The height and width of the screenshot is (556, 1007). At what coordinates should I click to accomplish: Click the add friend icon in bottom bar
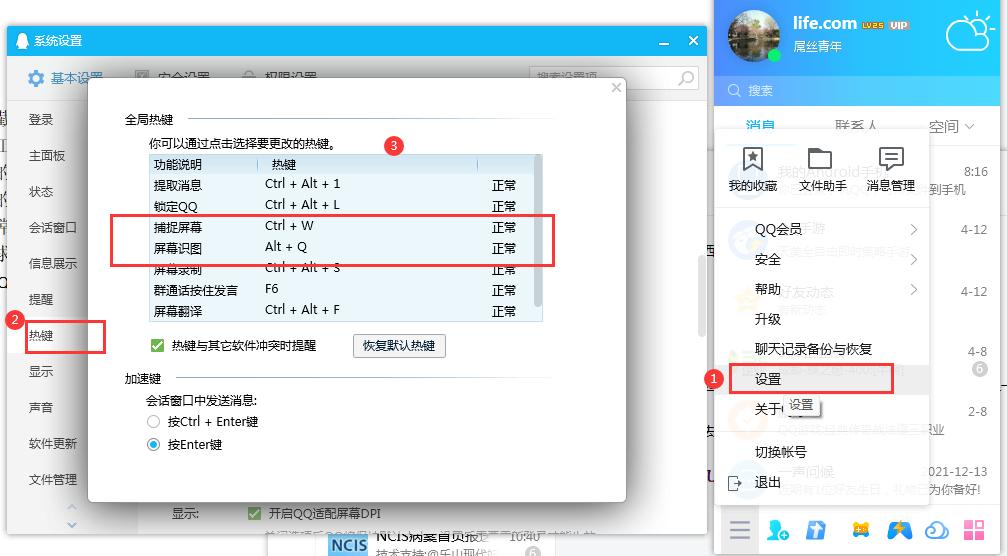click(778, 530)
